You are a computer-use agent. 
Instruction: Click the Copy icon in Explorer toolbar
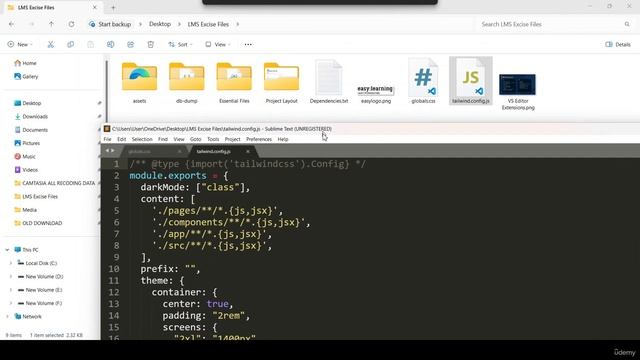(71, 44)
